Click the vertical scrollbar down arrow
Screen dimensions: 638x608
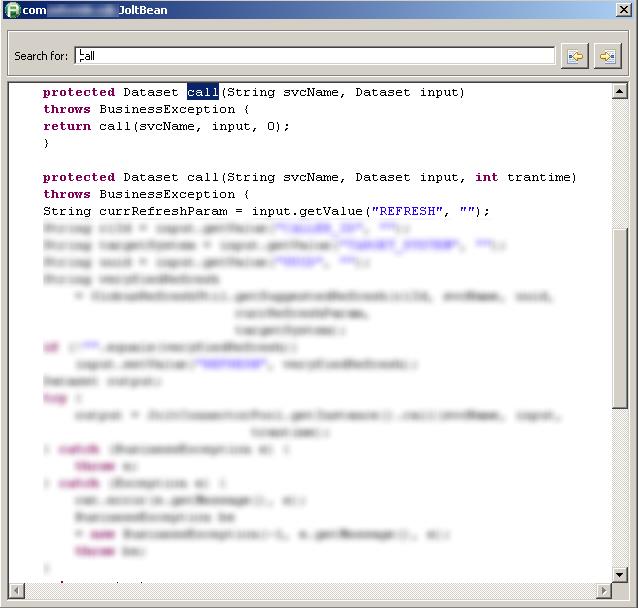[619, 575]
